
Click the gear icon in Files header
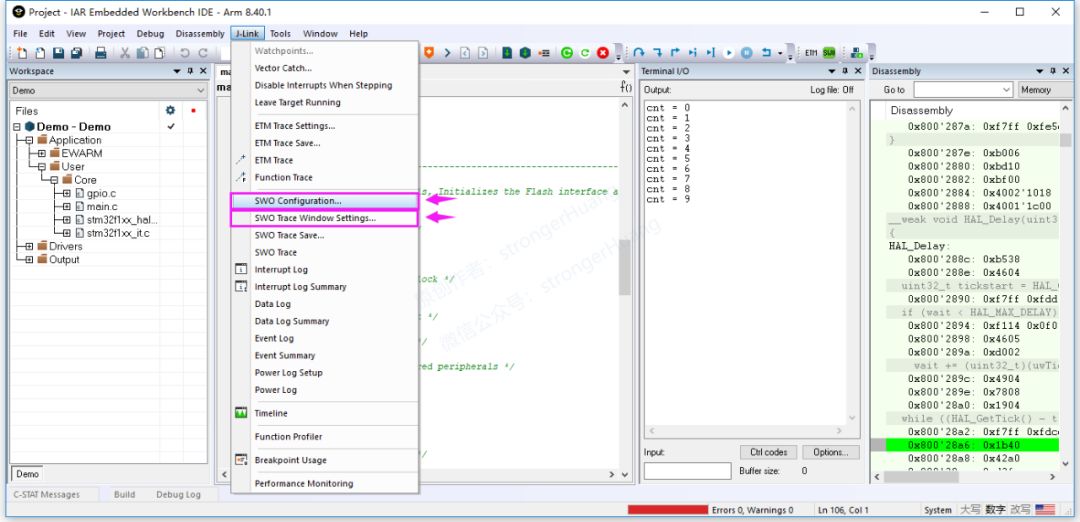171,110
